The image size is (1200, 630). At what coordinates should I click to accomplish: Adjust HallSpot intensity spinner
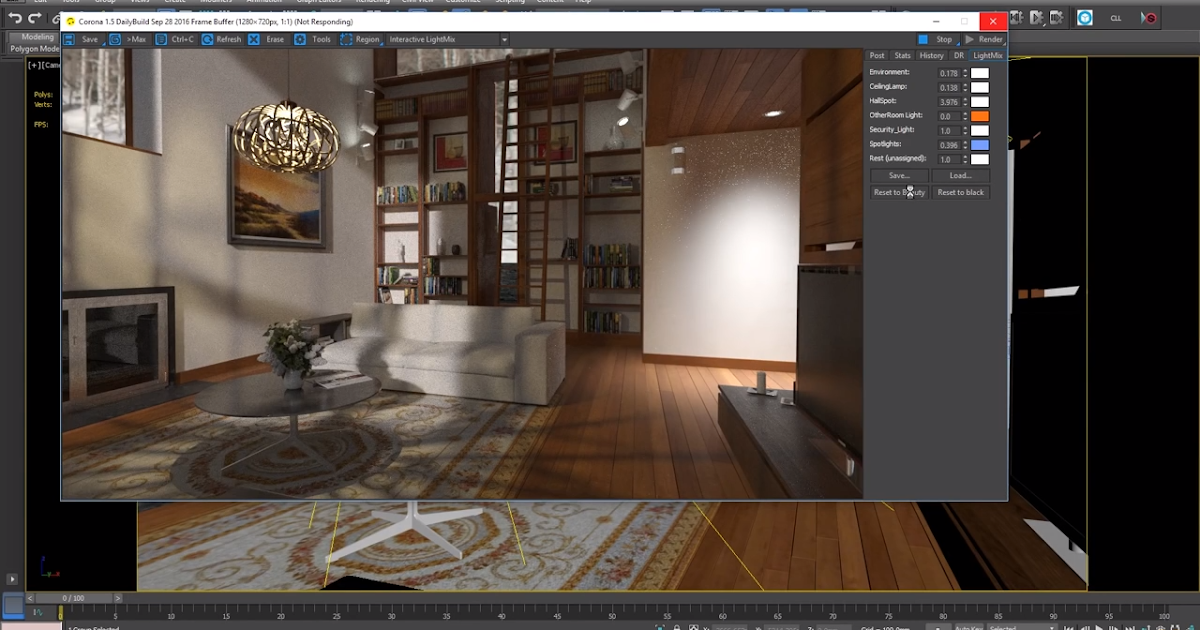tap(965, 101)
